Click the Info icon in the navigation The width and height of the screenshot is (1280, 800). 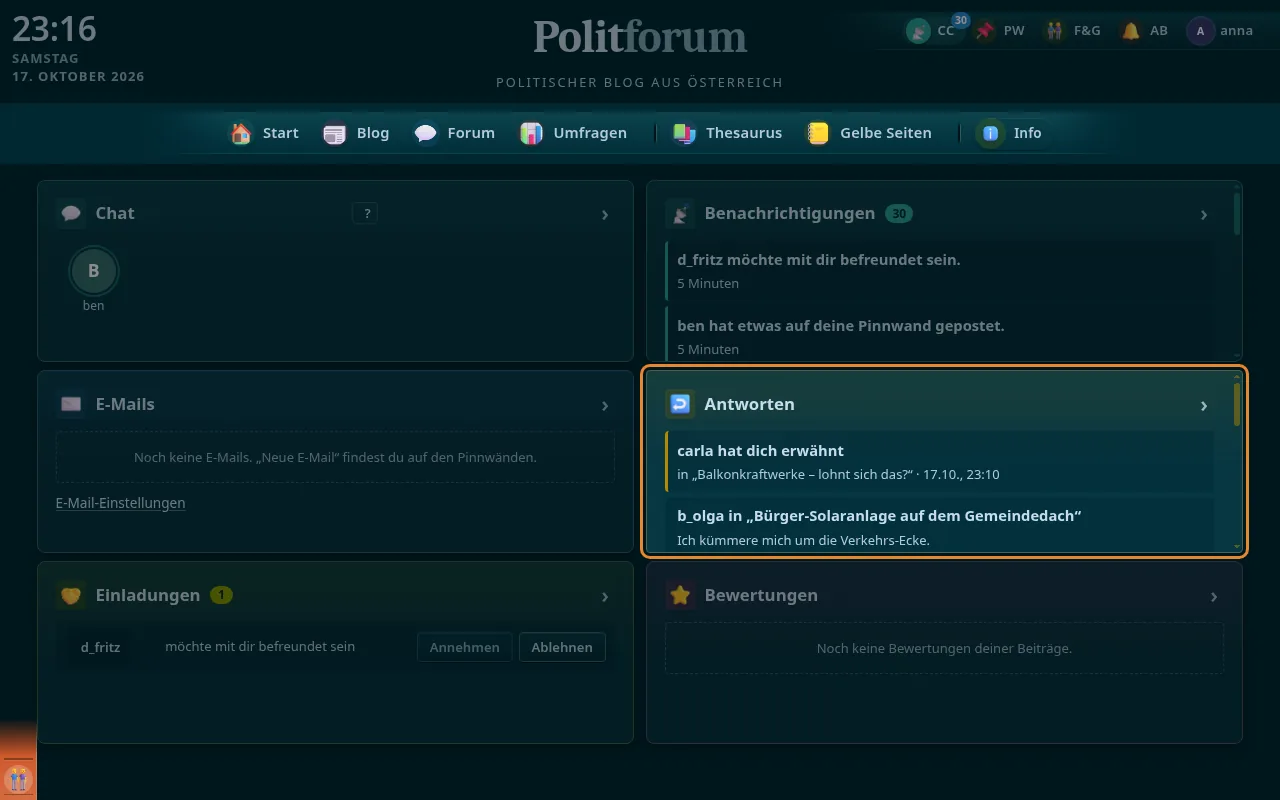pyautogui.click(x=991, y=133)
